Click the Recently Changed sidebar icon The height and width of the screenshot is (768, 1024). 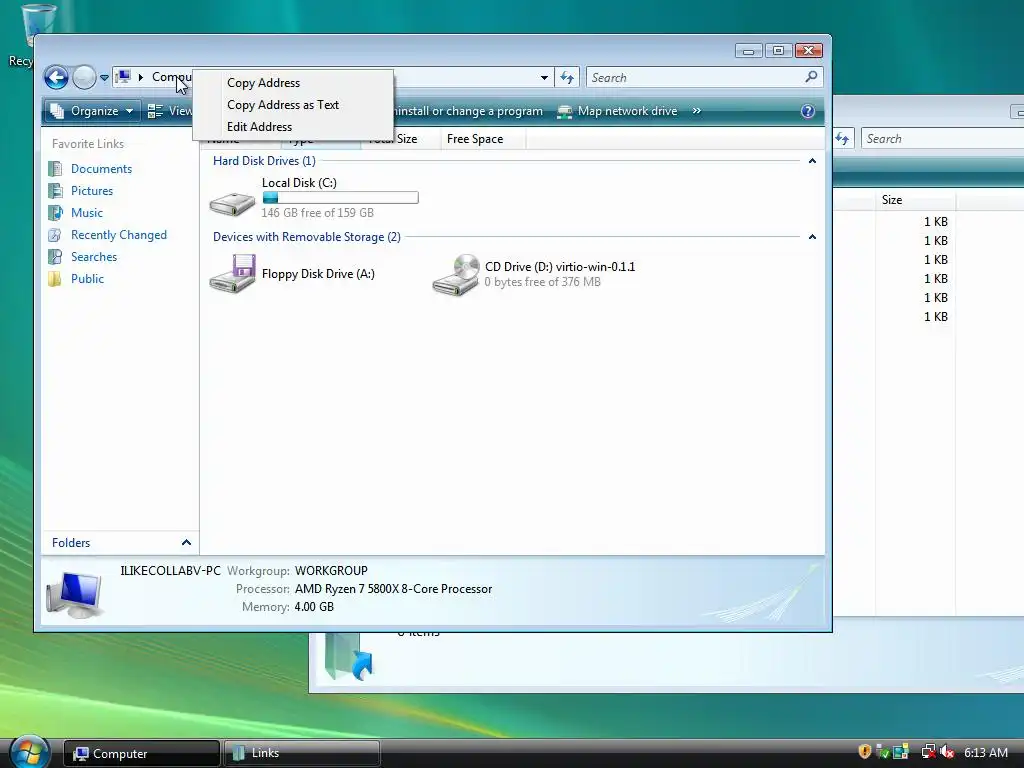[55, 235]
